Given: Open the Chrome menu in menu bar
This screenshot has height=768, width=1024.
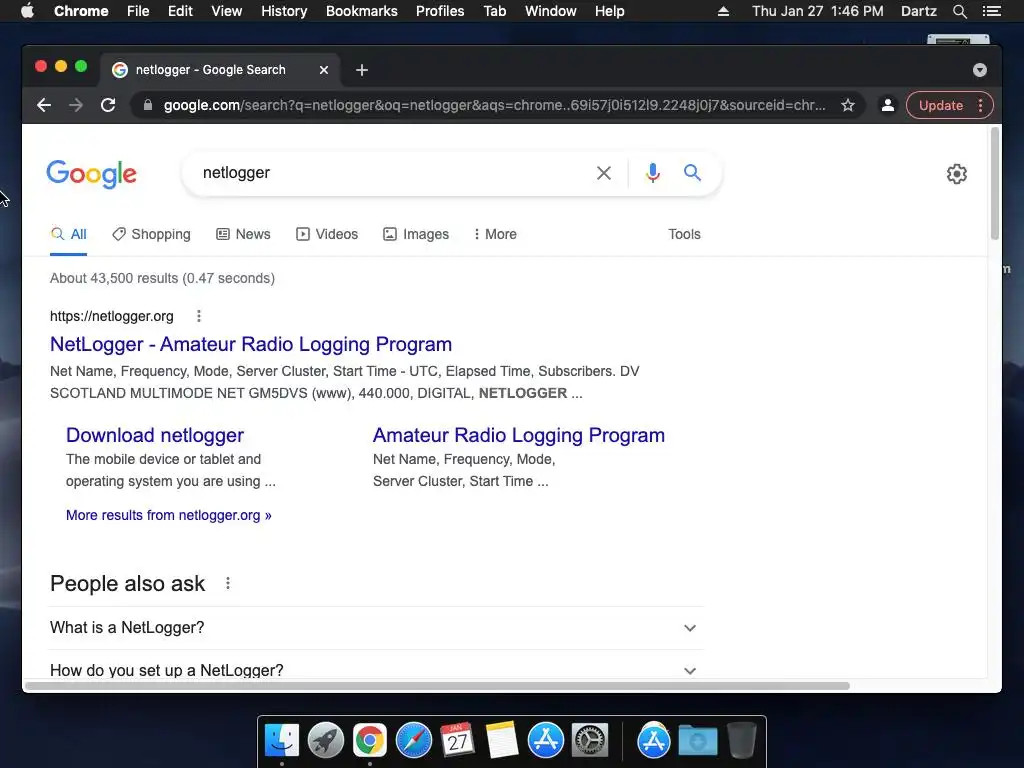Looking at the screenshot, I should (81, 11).
